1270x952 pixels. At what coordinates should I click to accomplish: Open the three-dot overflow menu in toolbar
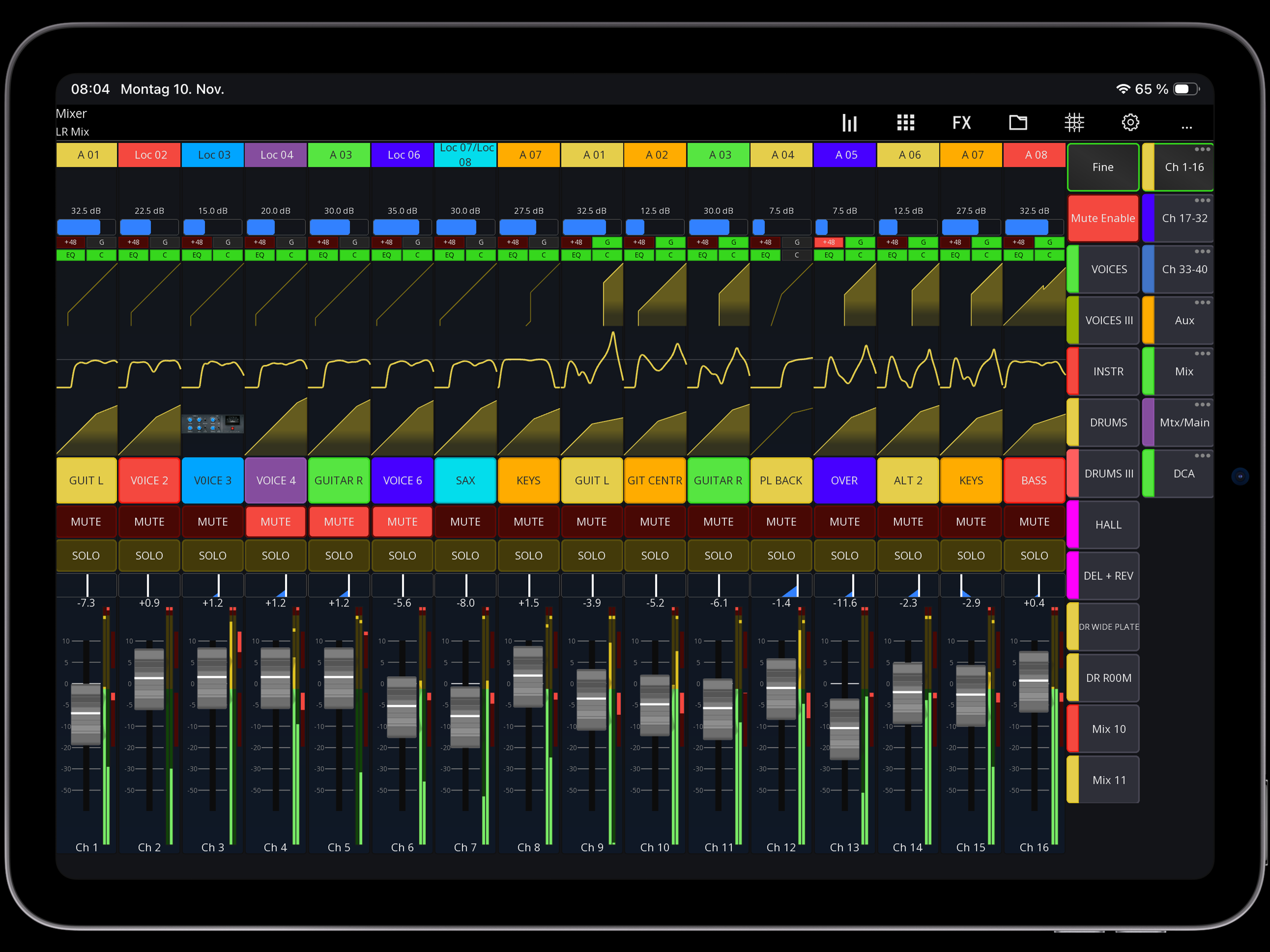[1186, 126]
